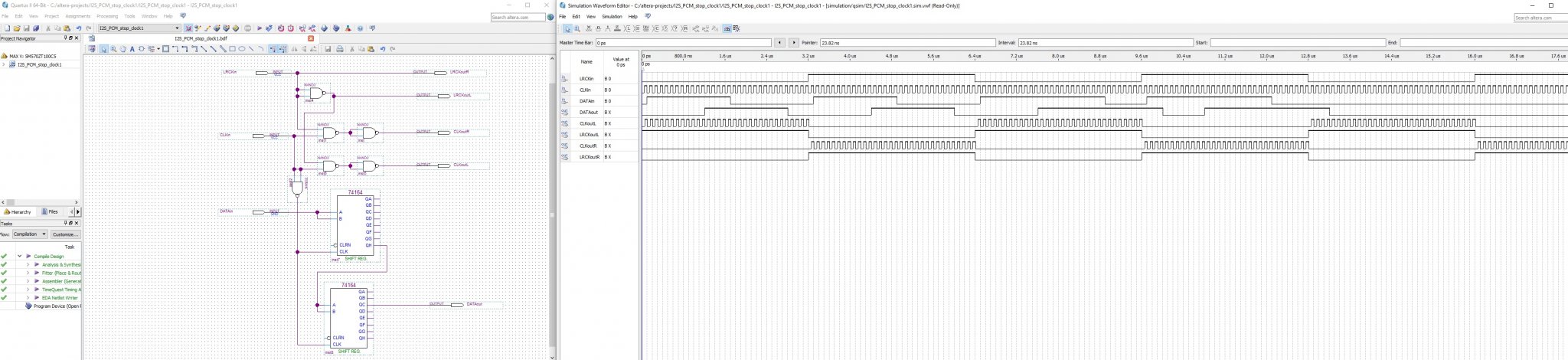The width and height of the screenshot is (1568, 360).
Task: Toggle the Selection tool in Waveform Editor
Action: click(x=567, y=28)
